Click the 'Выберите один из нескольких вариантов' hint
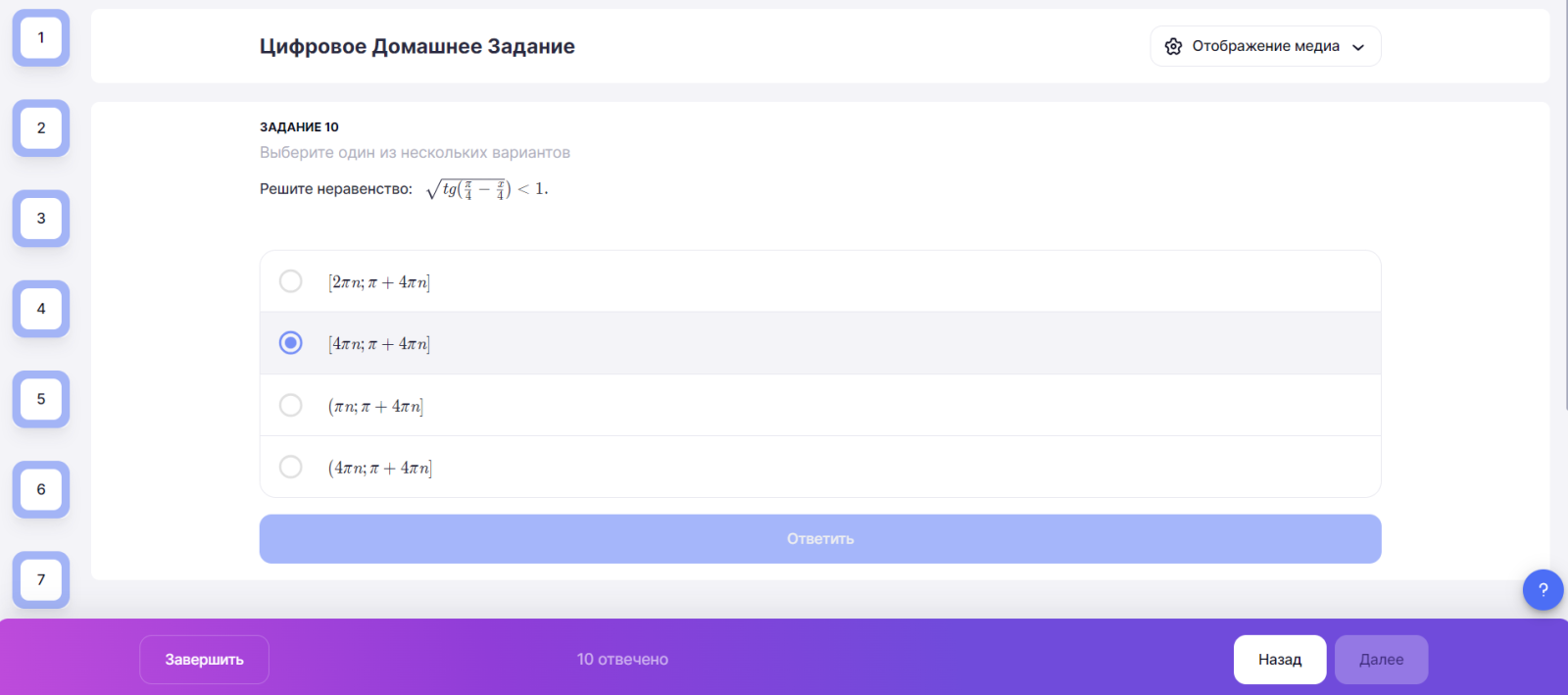This screenshot has height=695, width=1568. tap(415, 153)
